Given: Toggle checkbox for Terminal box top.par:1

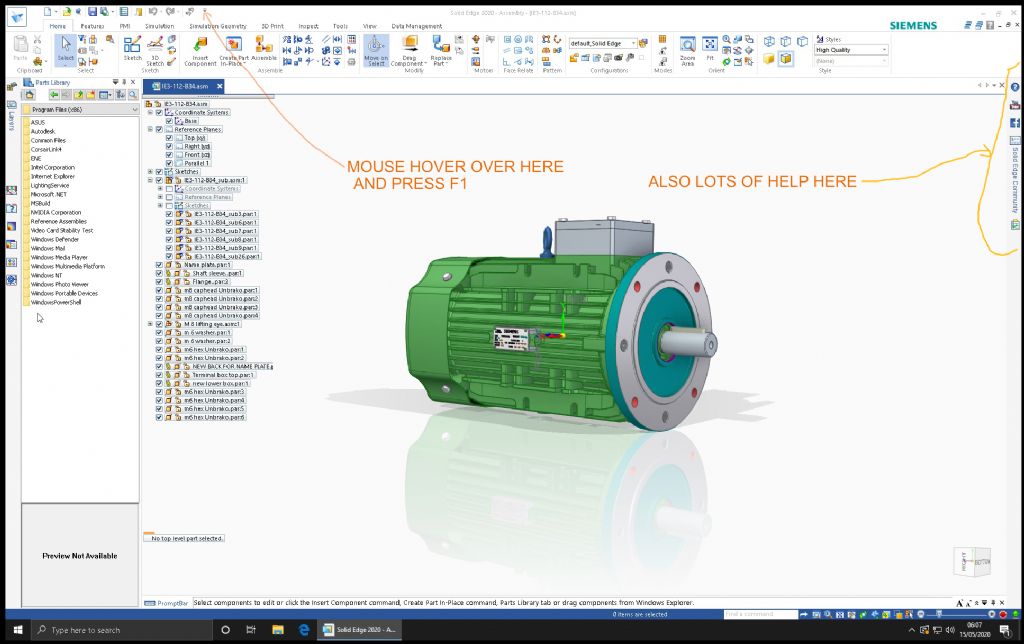Looking at the screenshot, I should [x=159, y=375].
